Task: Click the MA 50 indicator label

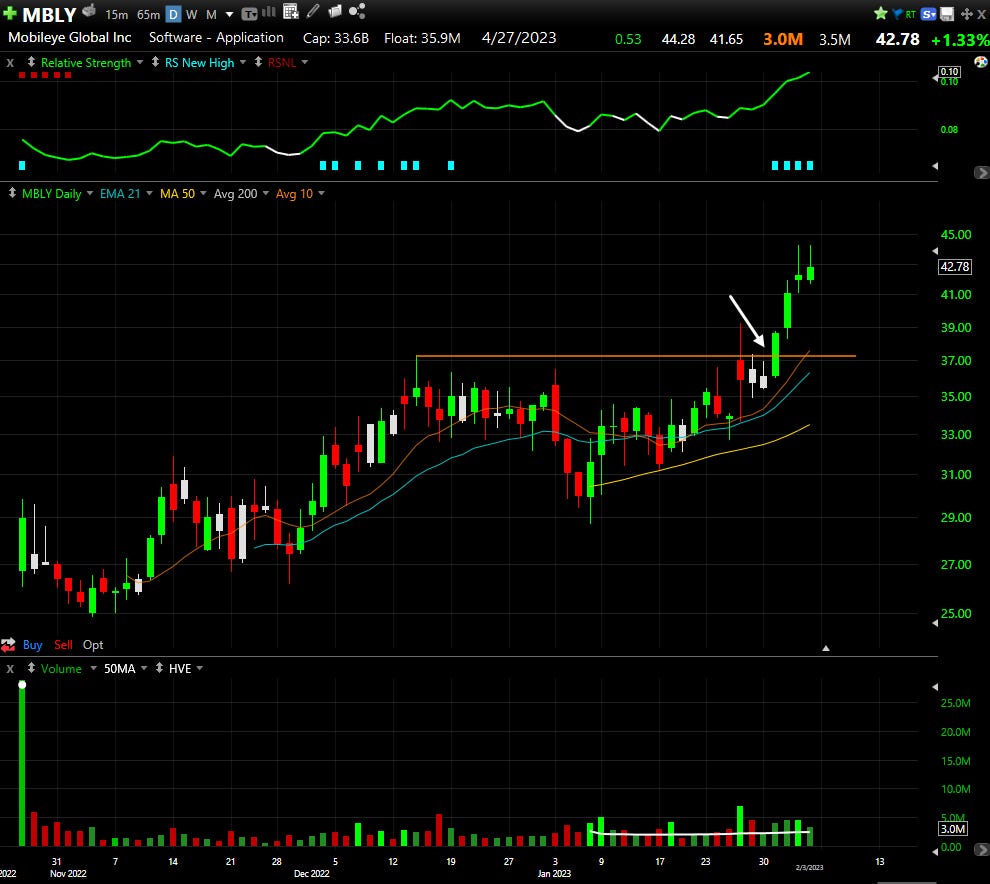Action: click(x=177, y=193)
